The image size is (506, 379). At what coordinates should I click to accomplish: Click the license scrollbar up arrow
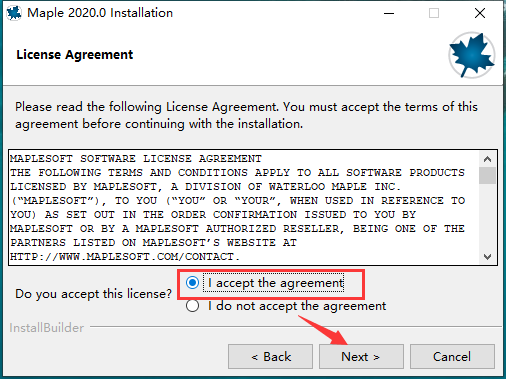click(487, 159)
